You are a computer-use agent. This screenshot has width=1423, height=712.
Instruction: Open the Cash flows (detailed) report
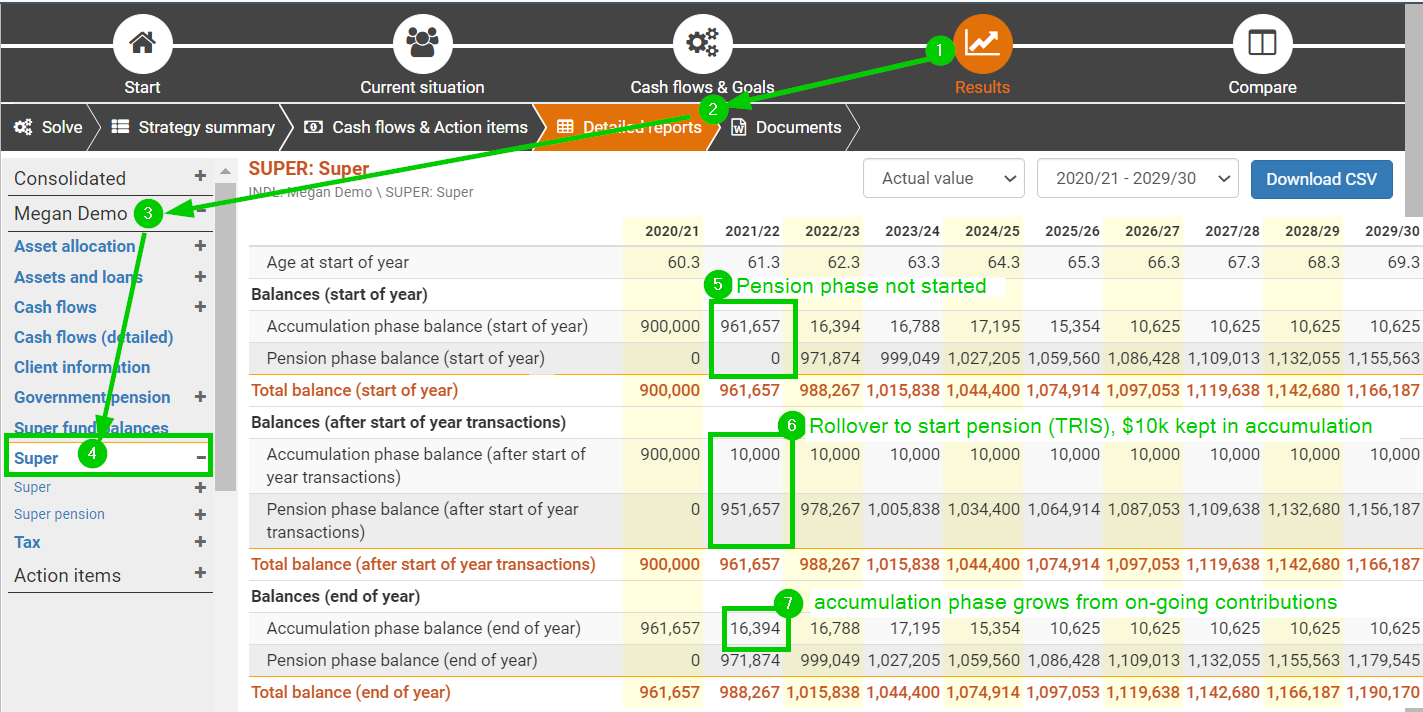pos(93,337)
